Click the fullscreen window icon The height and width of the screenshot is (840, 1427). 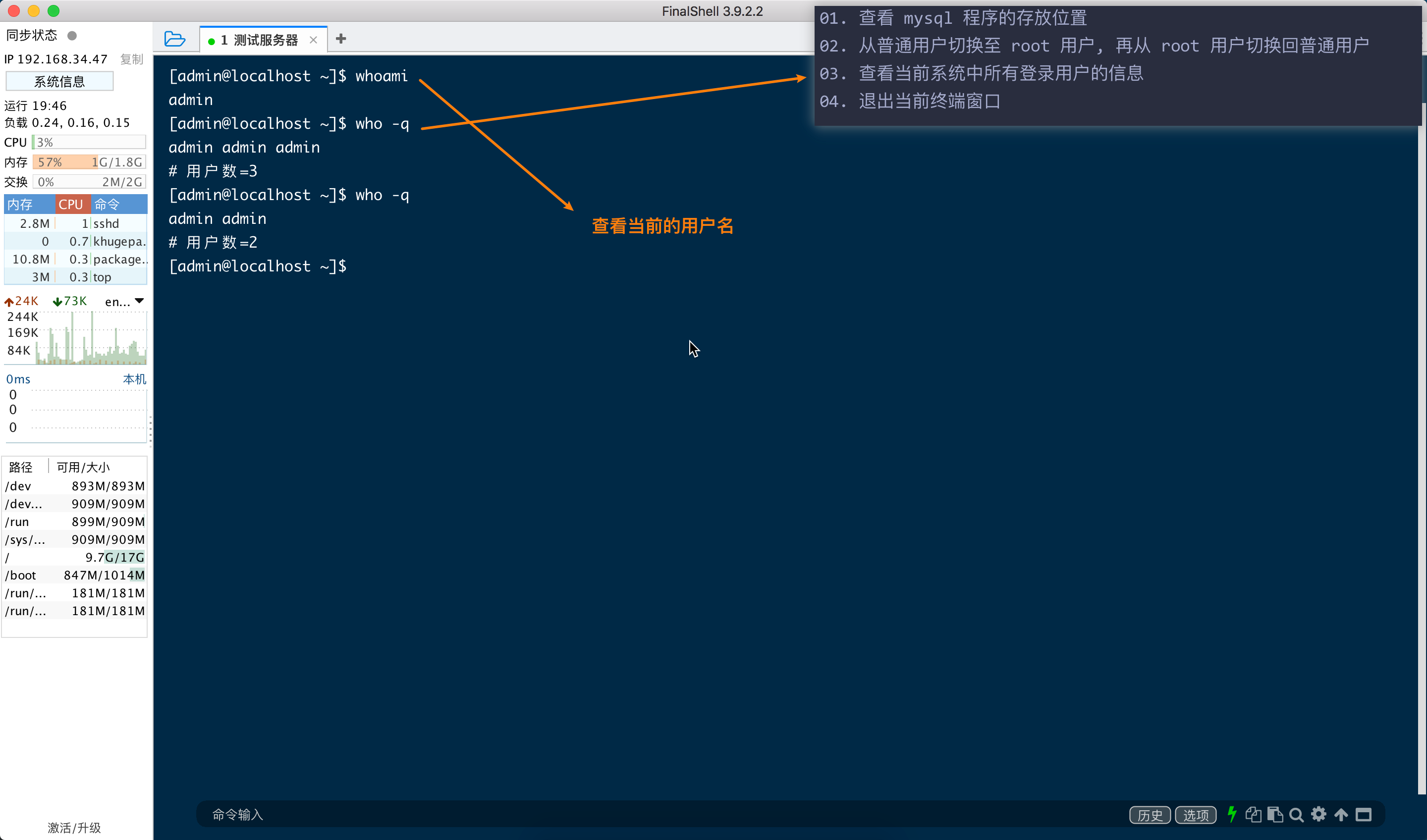point(1363,815)
